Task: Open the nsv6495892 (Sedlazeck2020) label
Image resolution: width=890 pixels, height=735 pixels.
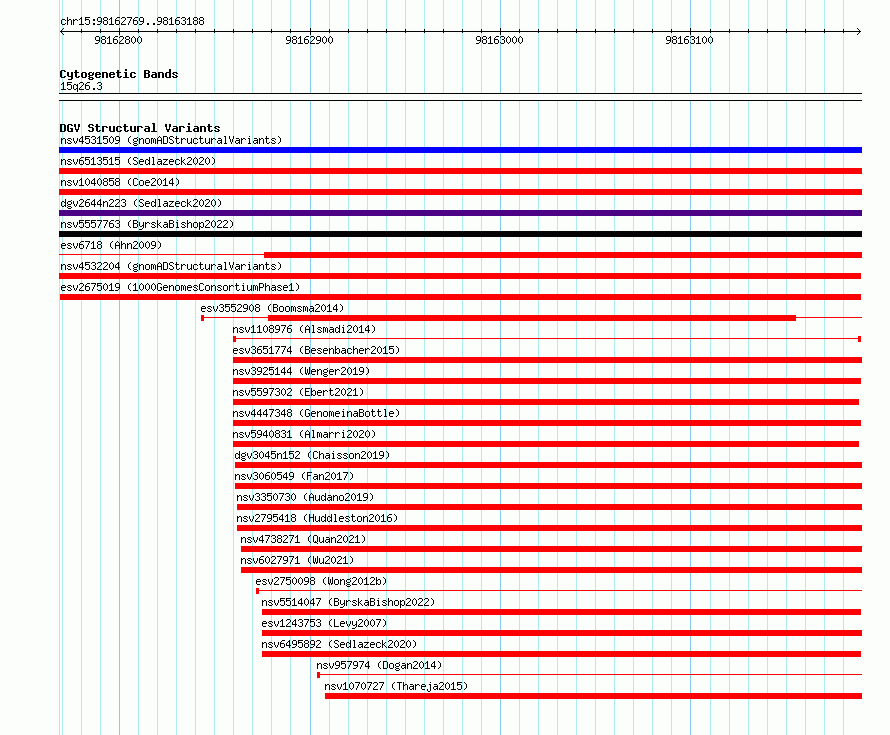Action: (339, 644)
